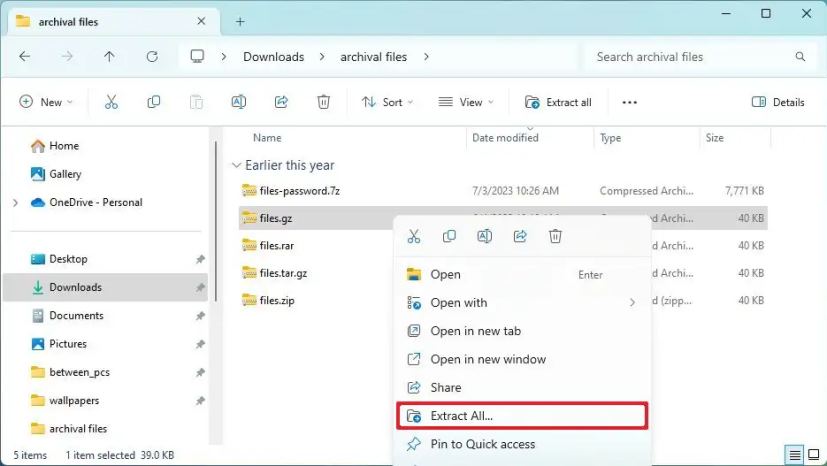Click the This PC monitor icon in address bar
Viewport: 827px width, 466px height.
[197, 56]
